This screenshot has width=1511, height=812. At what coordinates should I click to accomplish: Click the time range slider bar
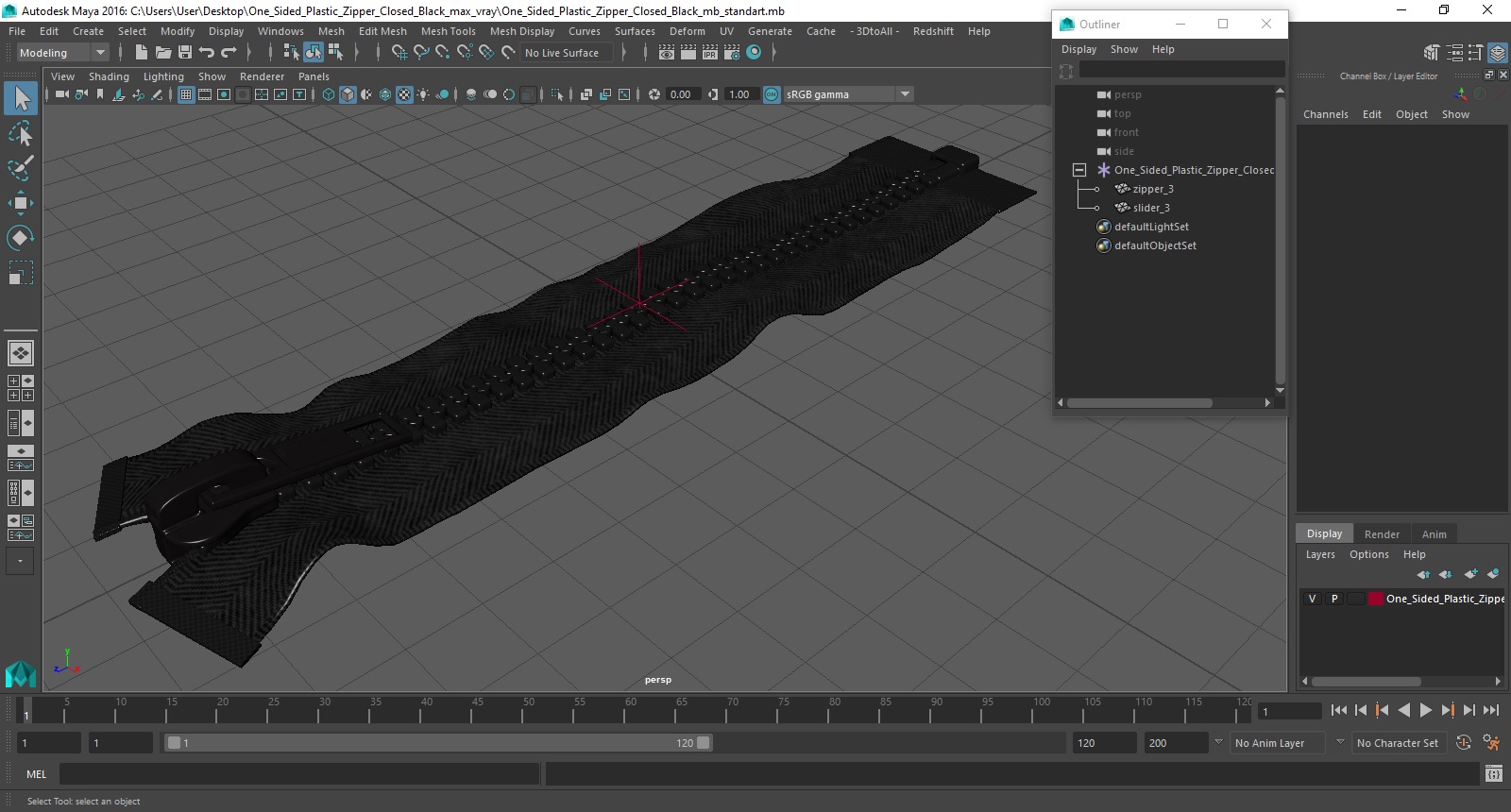tap(438, 743)
